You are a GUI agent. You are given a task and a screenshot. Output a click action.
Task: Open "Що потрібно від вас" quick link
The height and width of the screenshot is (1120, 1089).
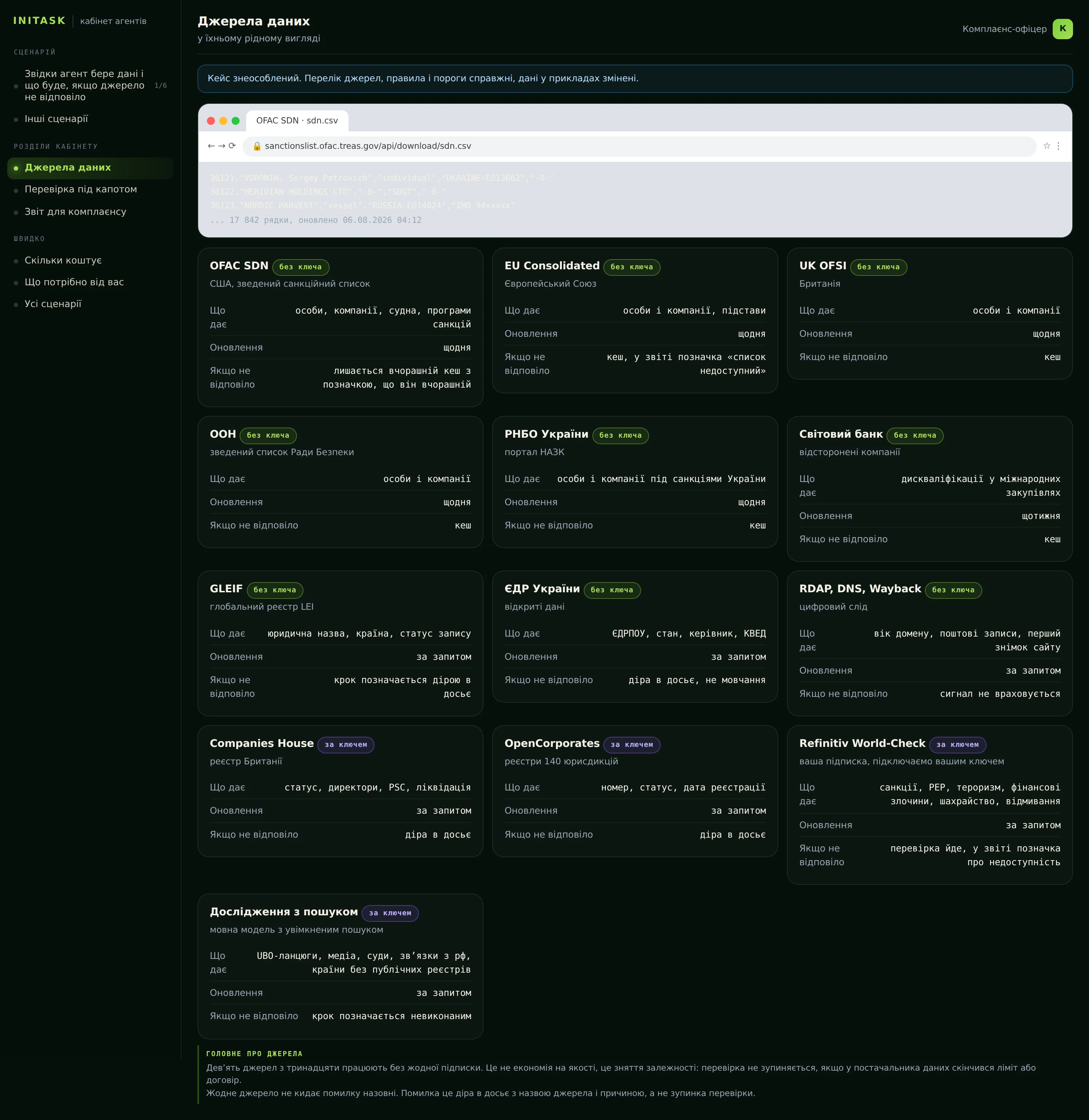[90, 282]
